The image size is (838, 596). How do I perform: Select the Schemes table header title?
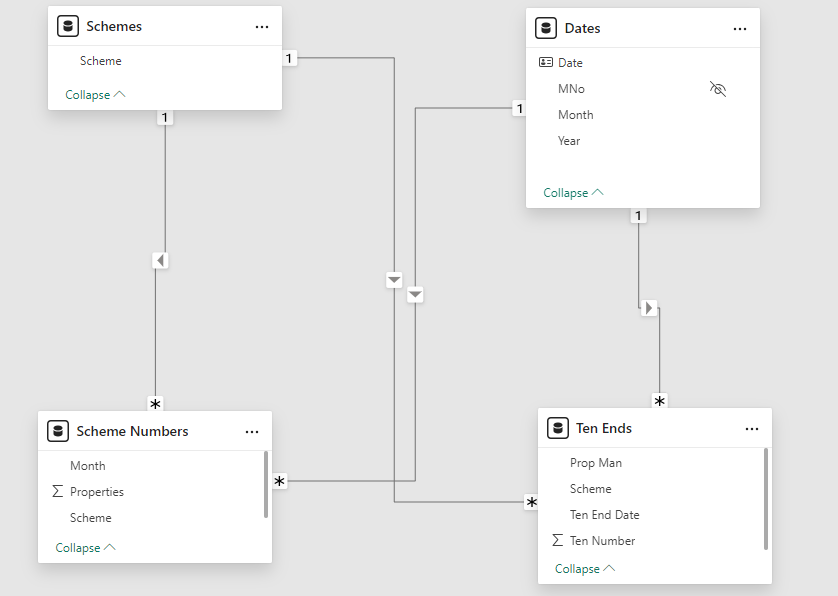[x=114, y=26]
